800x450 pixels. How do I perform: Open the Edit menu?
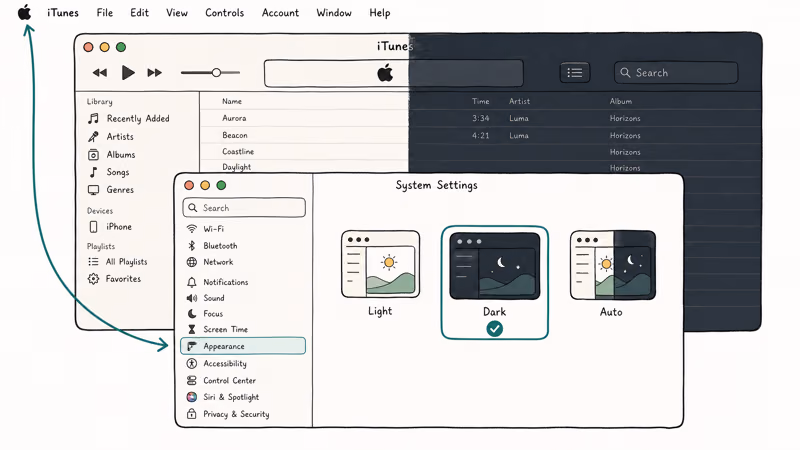tap(139, 13)
